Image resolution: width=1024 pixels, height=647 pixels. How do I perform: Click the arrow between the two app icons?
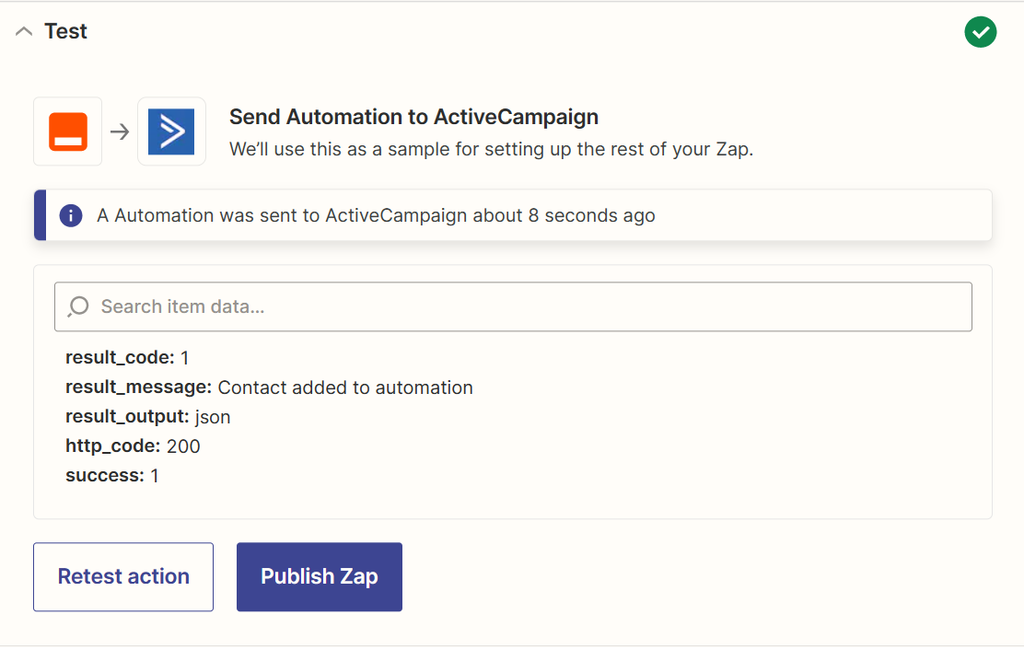(x=119, y=131)
